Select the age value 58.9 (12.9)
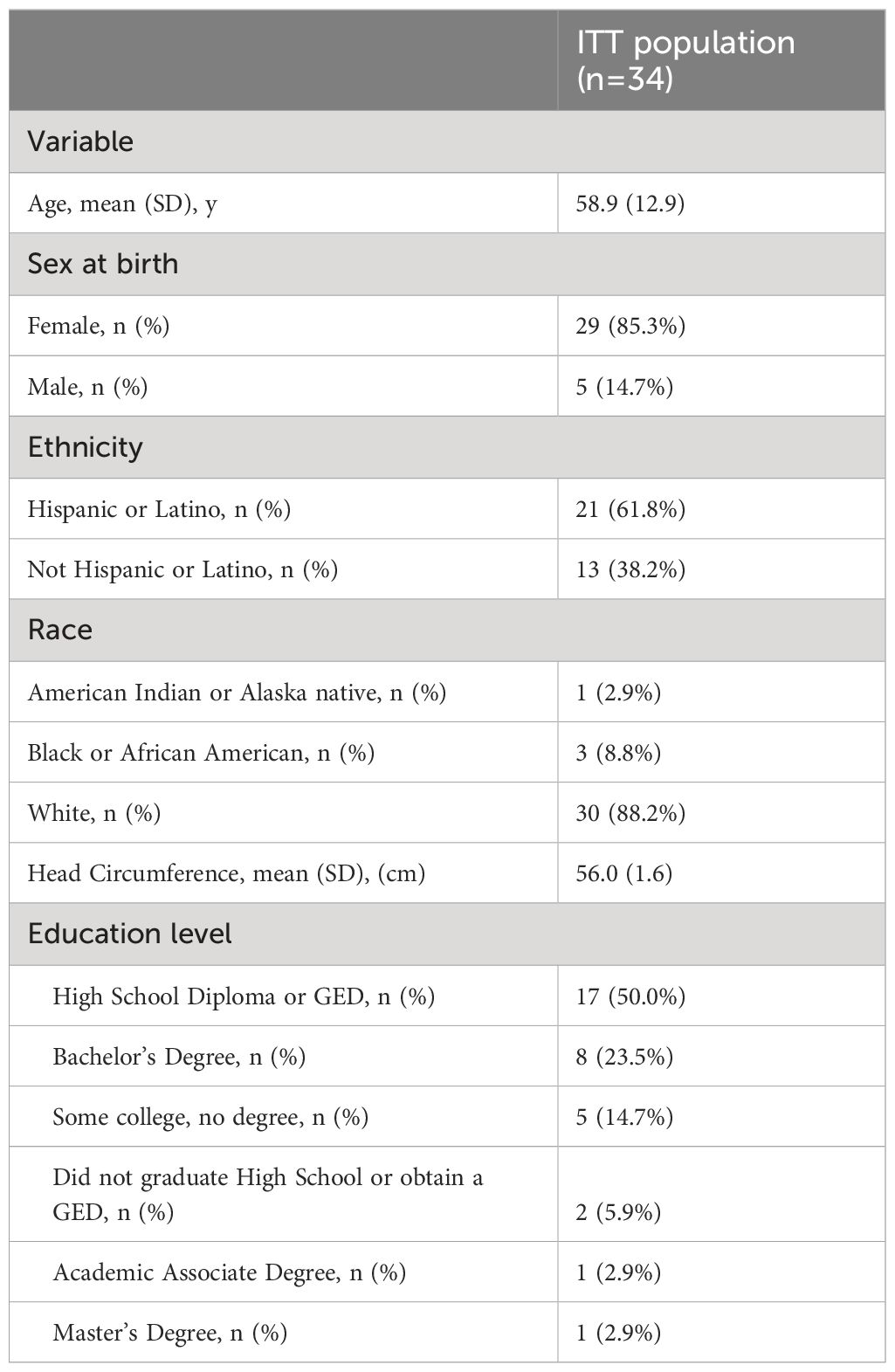Screen dimensions: 895x1372 630,203
